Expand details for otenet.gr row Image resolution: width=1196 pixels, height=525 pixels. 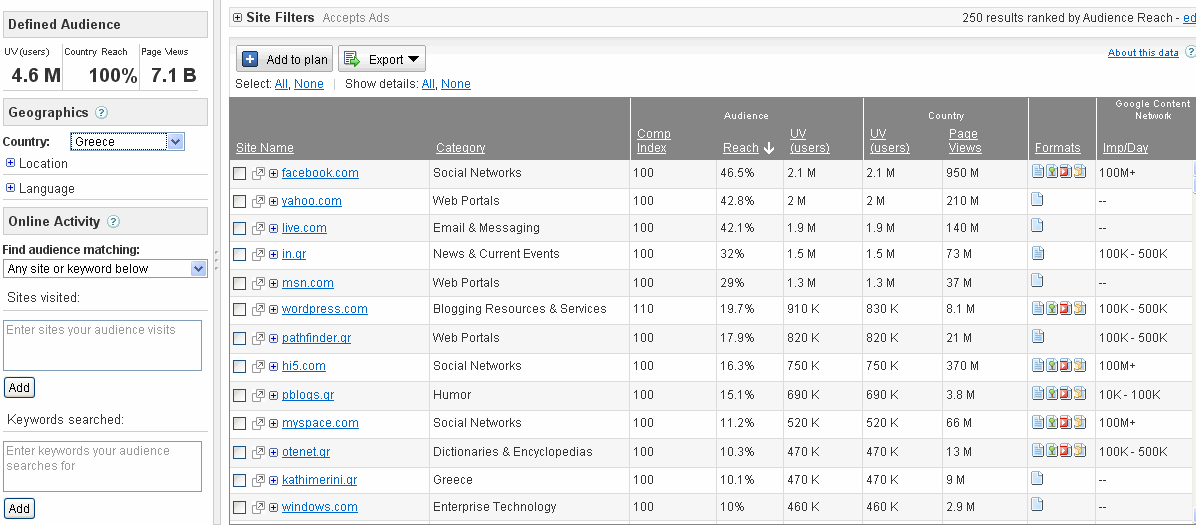(x=273, y=453)
